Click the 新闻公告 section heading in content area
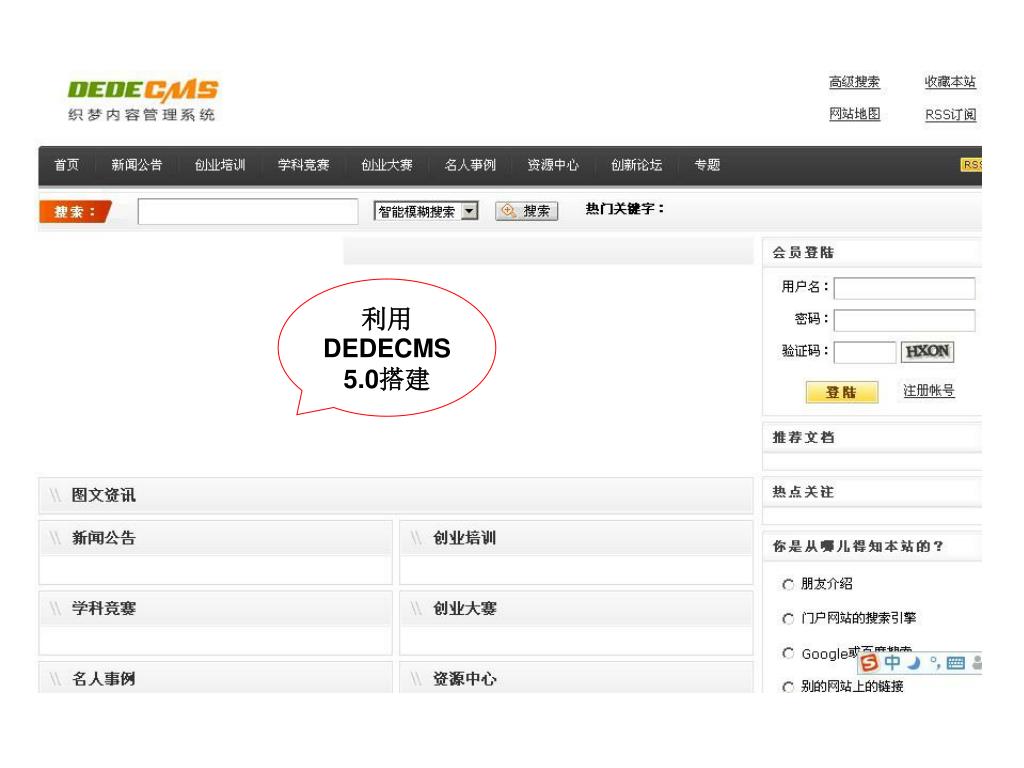This screenshot has height=768, width=1024. [104, 538]
